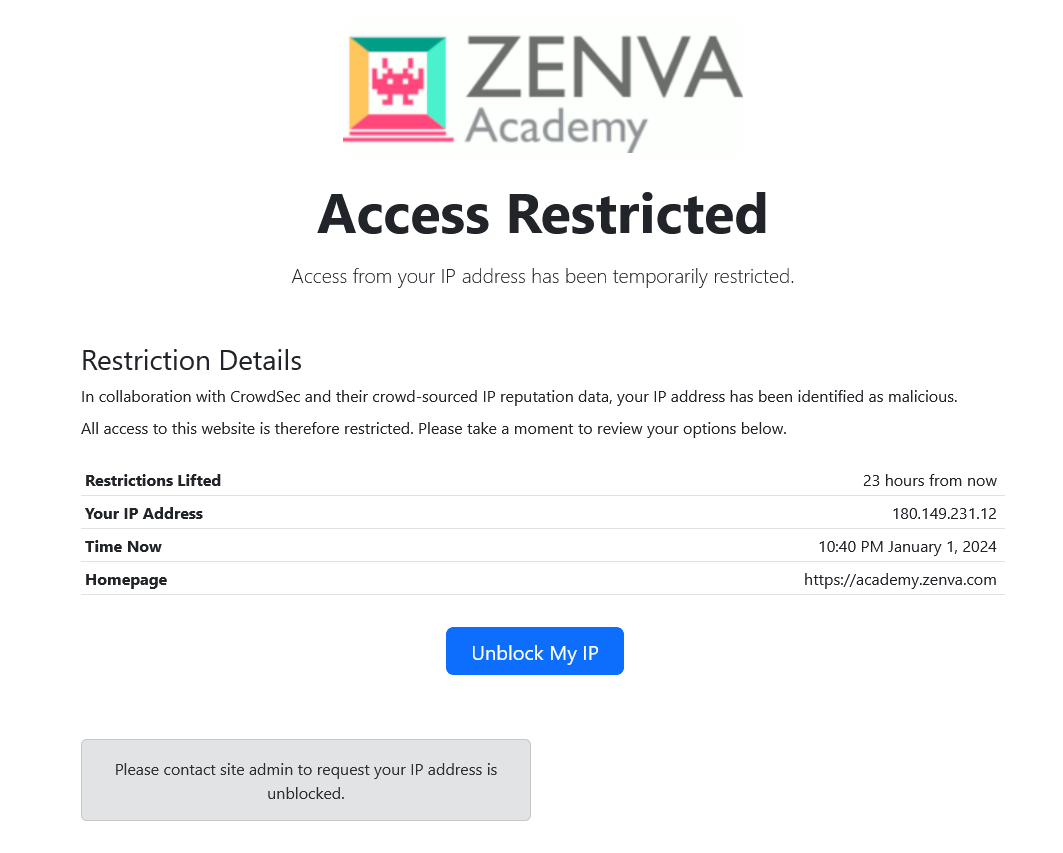This screenshot has height=853, width=1063.
Task: Click the word Restricted in the main heading
Action: 637,214
